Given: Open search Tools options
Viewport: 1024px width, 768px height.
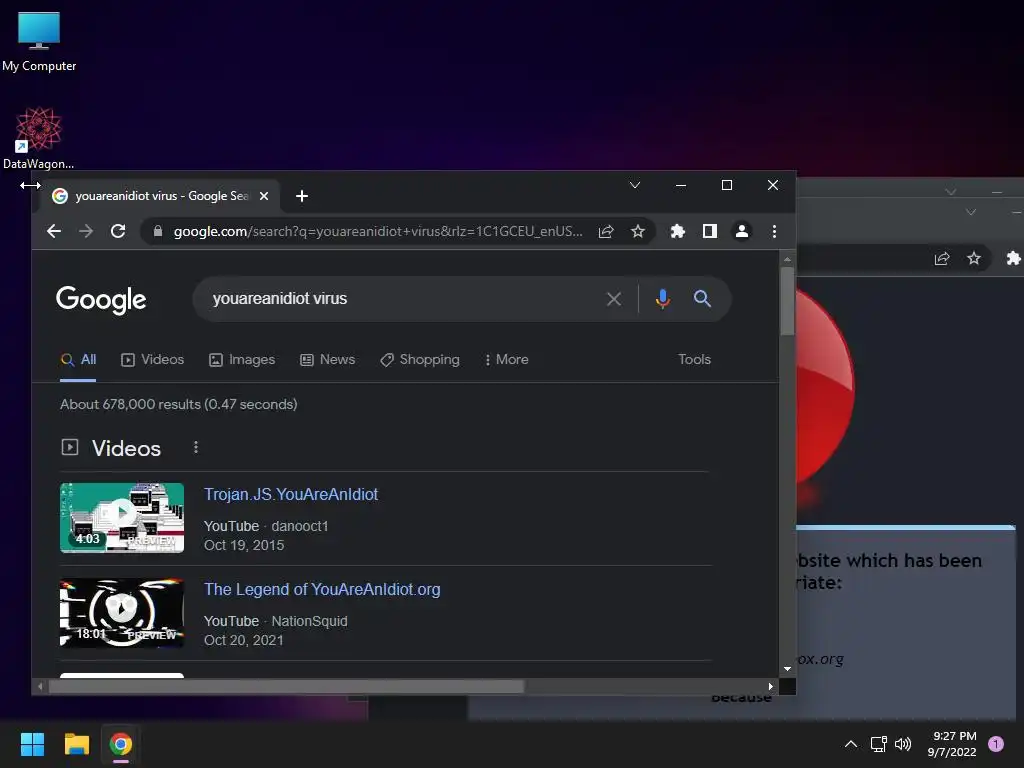Looking at the screenshot, I should [694, 360].
